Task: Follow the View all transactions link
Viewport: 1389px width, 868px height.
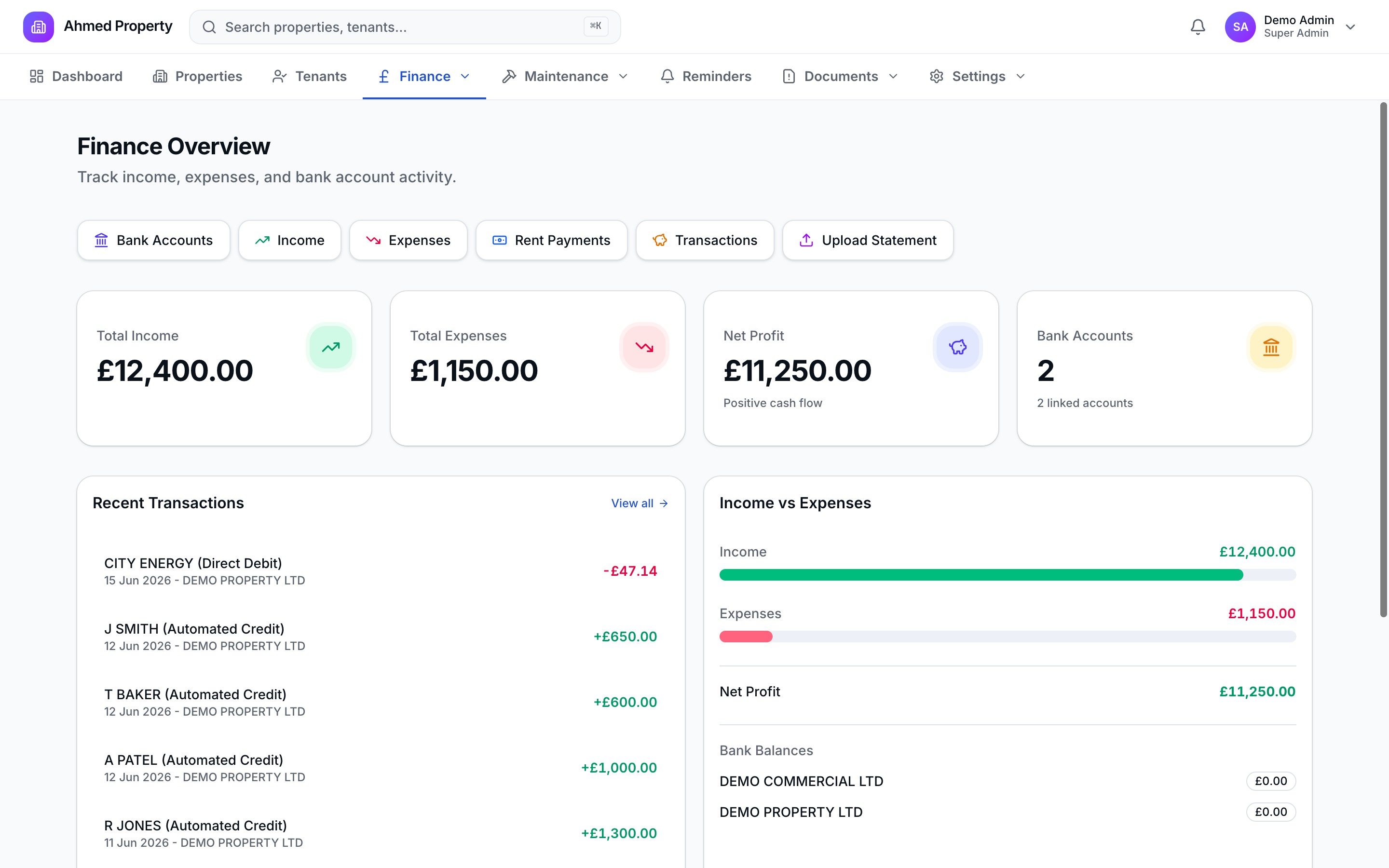Action: [x=640, y=503]
